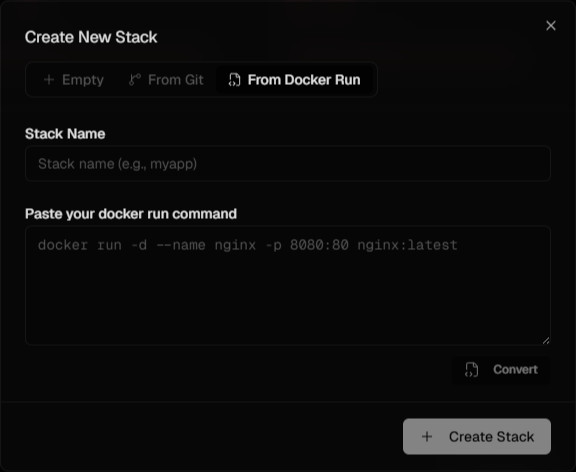Click the 'Stack name (e.g., myapp)' placeholder
The image size is (576, 472).
pyautogui.click(x=118, y=164)
